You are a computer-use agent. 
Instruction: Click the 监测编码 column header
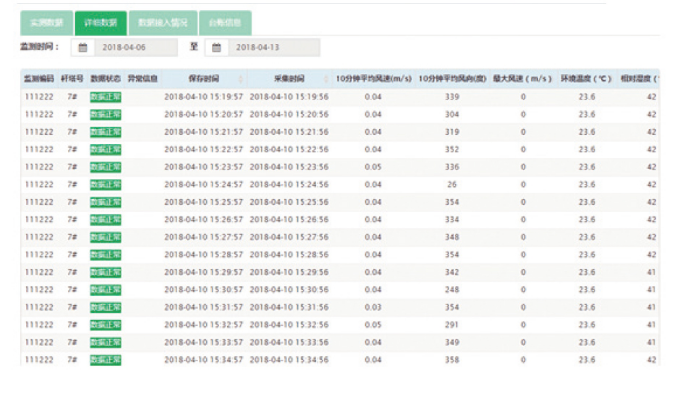coord(37,78)
